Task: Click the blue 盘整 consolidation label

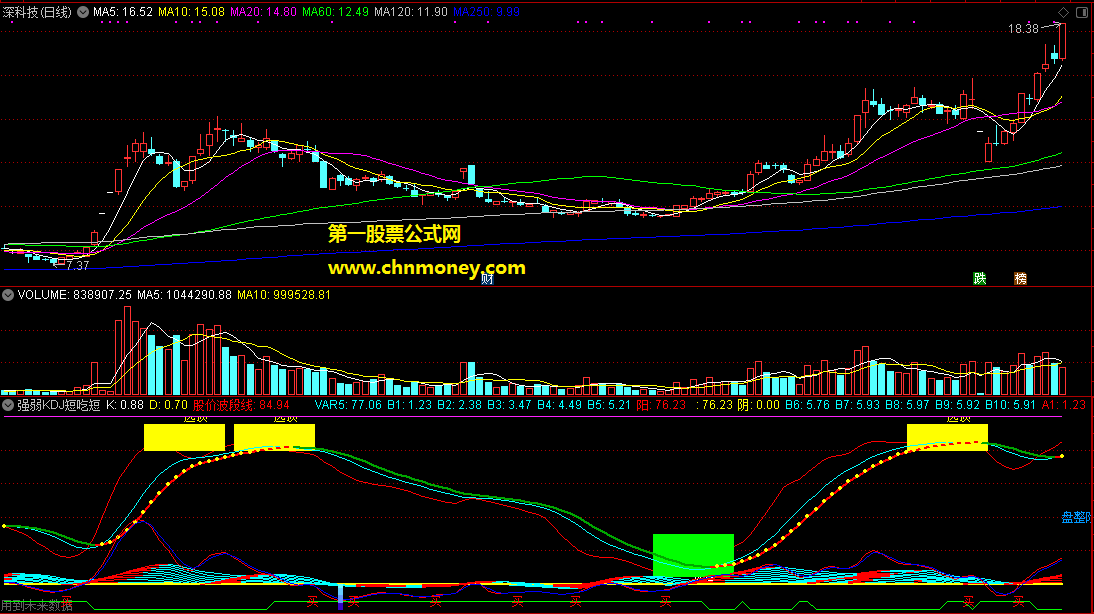Action: coord(1076,517)
